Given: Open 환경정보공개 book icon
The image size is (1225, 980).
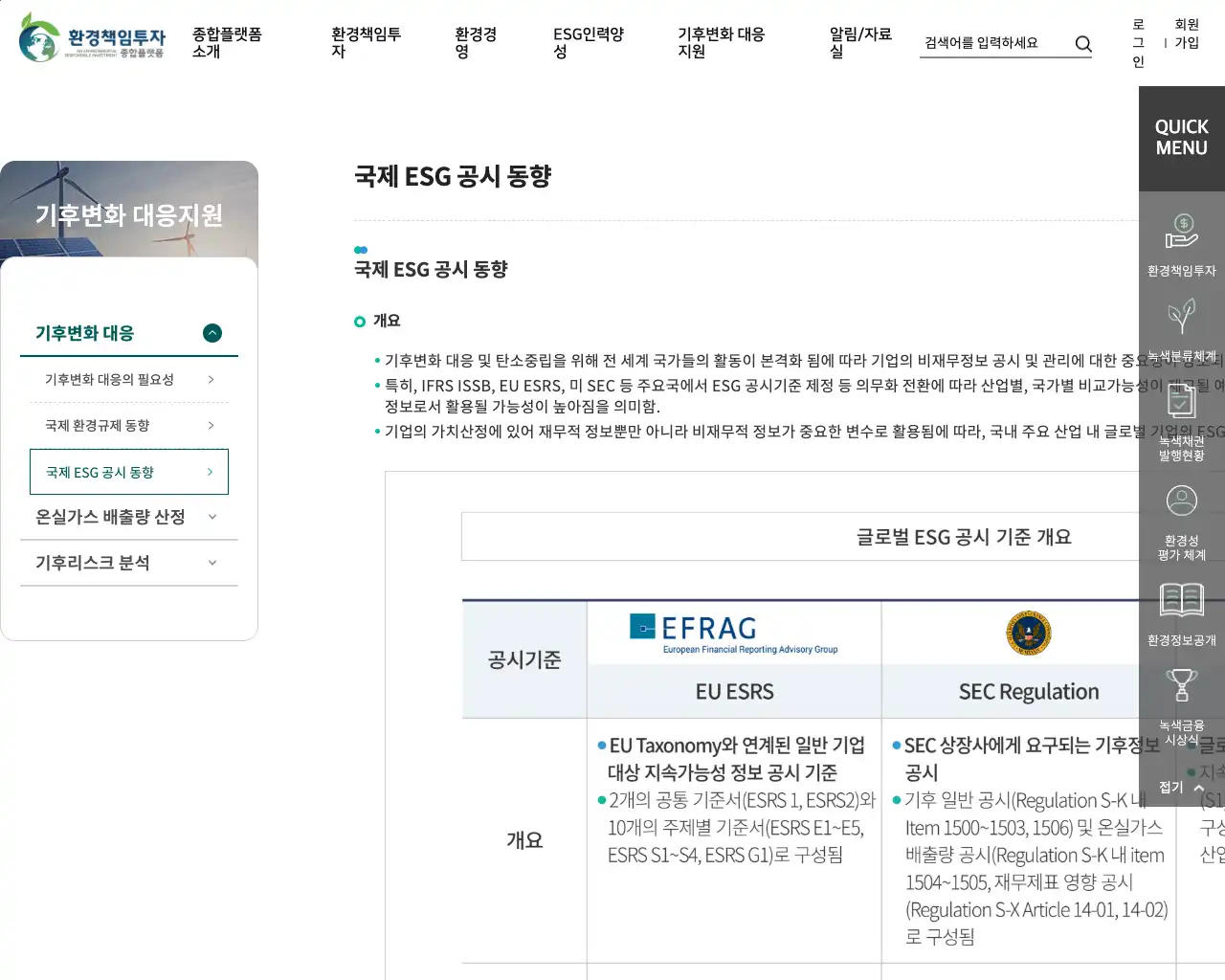Looking at the screenshot, I should click(1181, 600).
